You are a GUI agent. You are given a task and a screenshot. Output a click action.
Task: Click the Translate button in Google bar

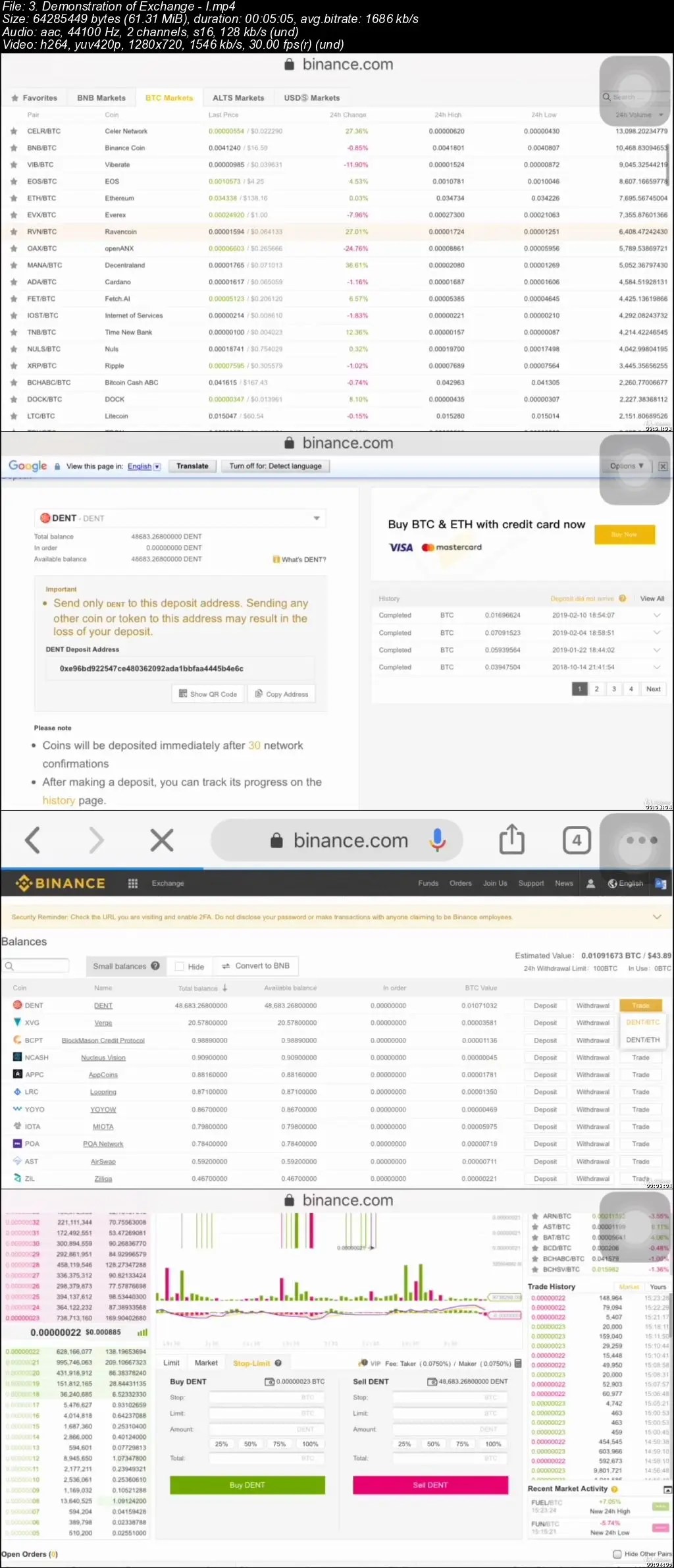[192, 466]
